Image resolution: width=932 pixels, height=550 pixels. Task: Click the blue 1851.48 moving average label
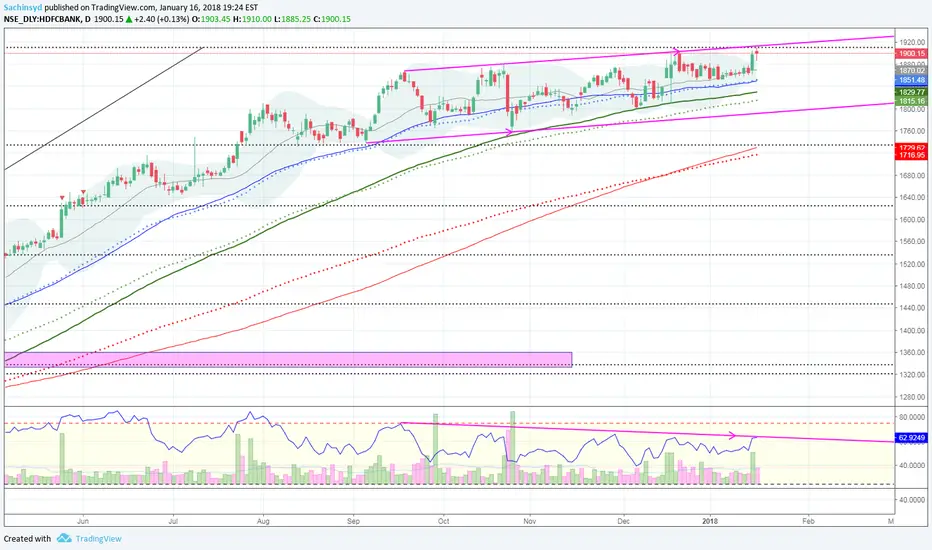pyautogui.click(x=911, y=80)
